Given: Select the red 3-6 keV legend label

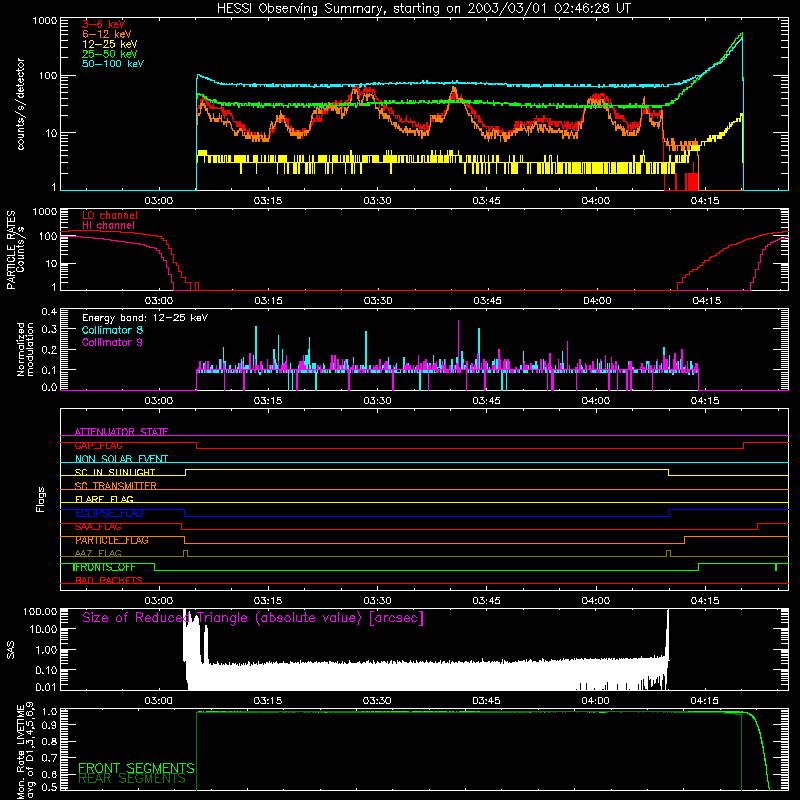Looking at the screenshot, I should pos(103,24).
